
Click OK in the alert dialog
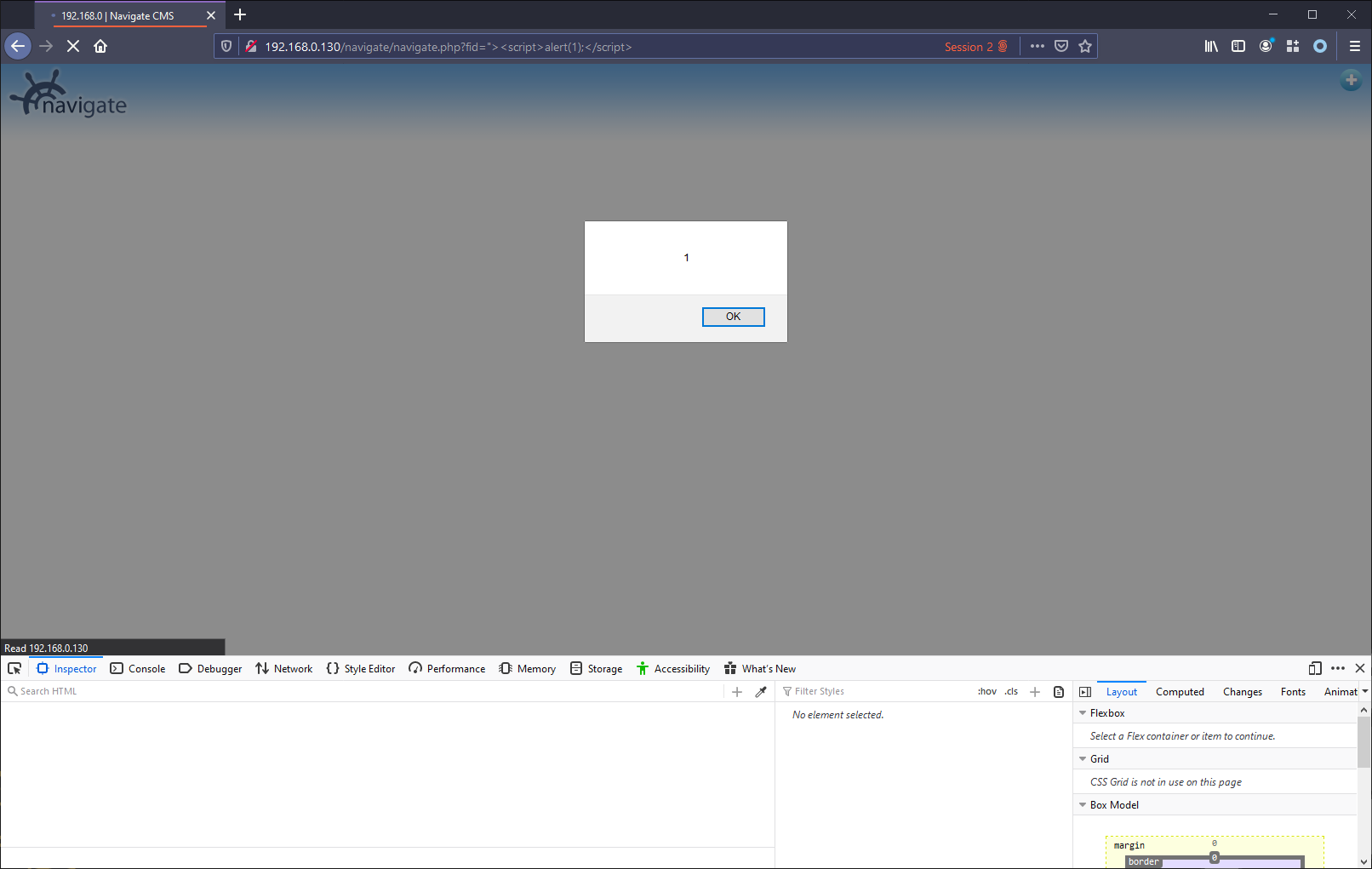(x=733, y=317)
